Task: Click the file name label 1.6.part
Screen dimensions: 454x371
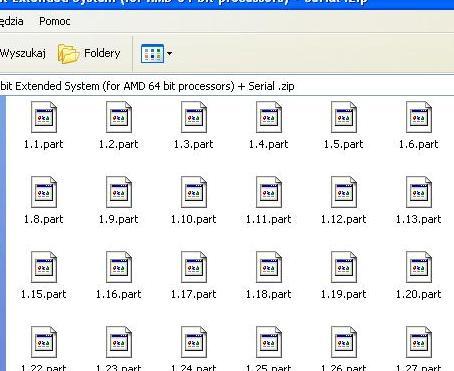Action: click(419, 144)
